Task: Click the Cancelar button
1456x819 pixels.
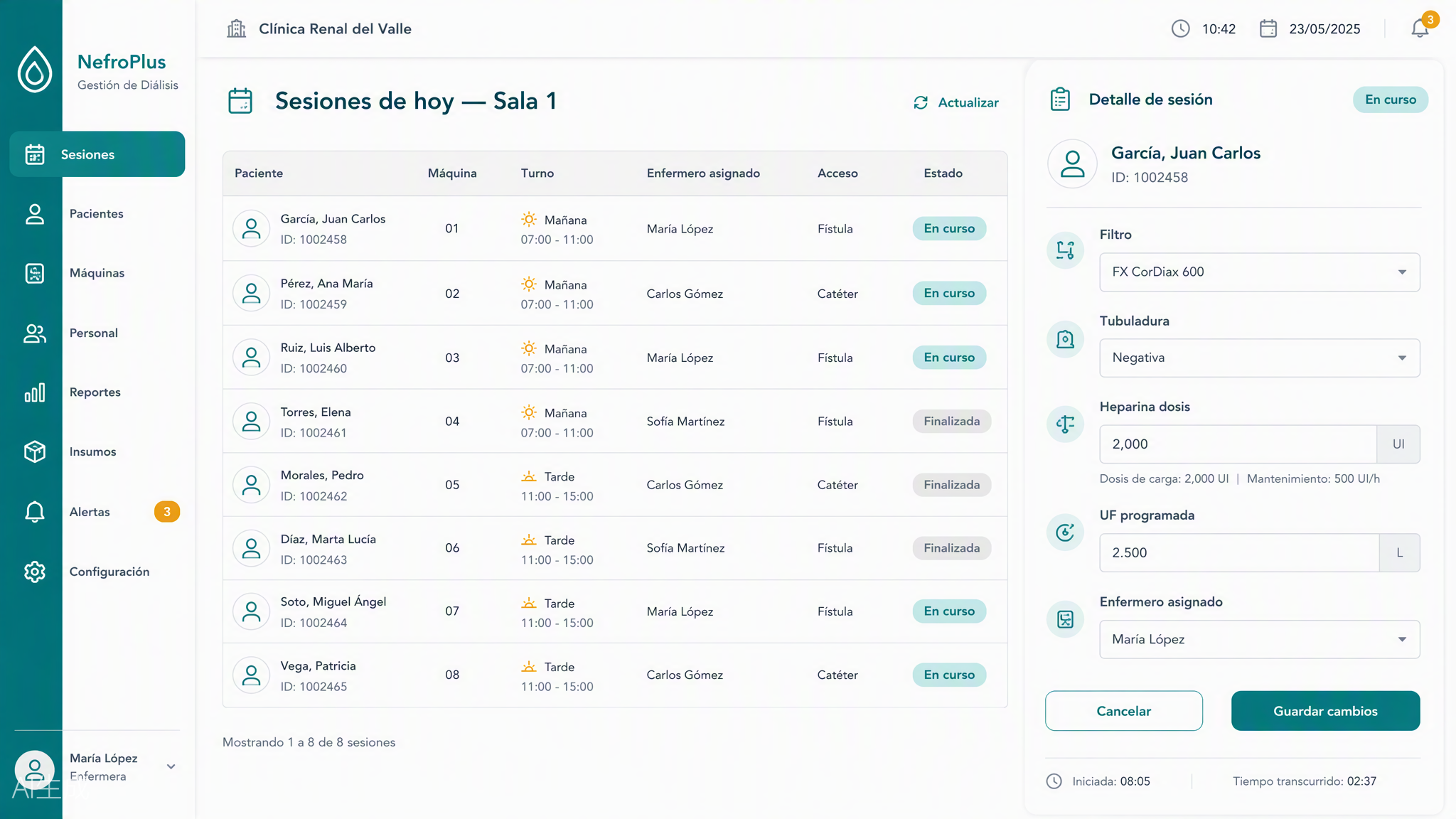Action: 1123,711
